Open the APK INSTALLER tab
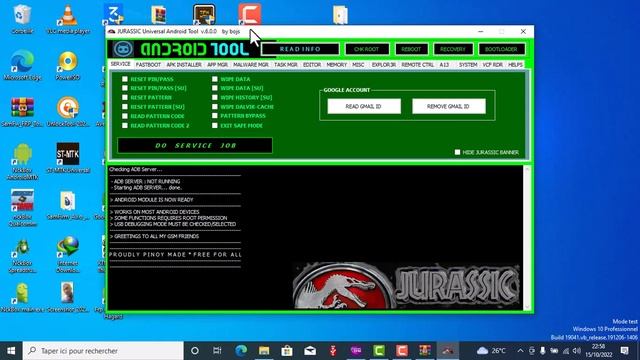This screenshot has width=640, height=360. (x=184, y=65)
